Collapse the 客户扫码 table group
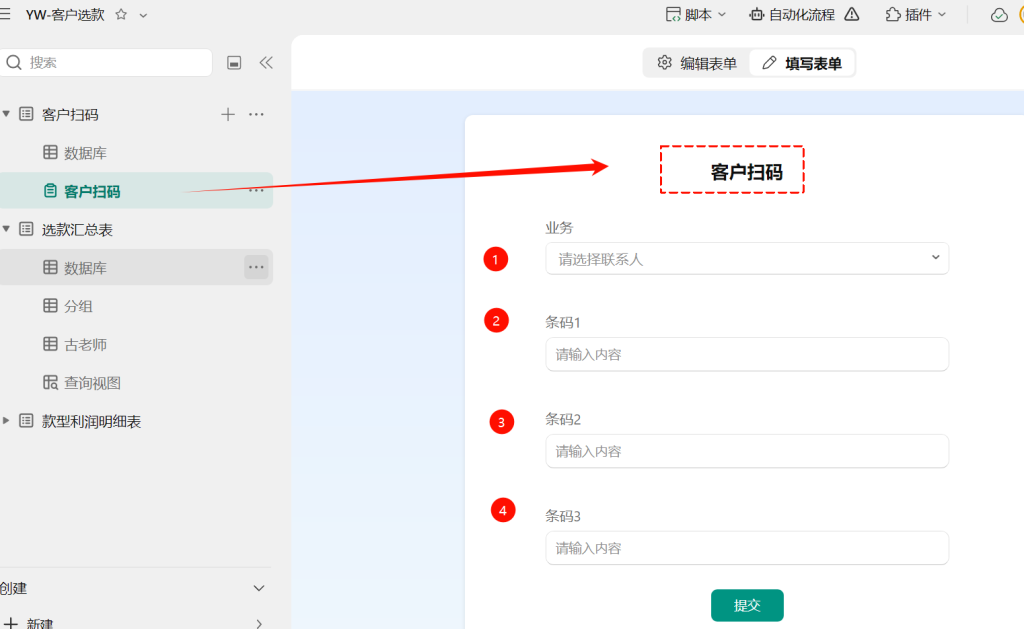1024x629 pixels. [x=6, y=114]
